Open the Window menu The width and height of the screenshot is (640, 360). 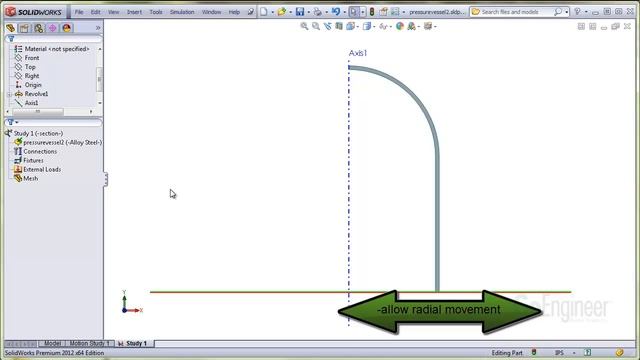(x=211, y=12)
